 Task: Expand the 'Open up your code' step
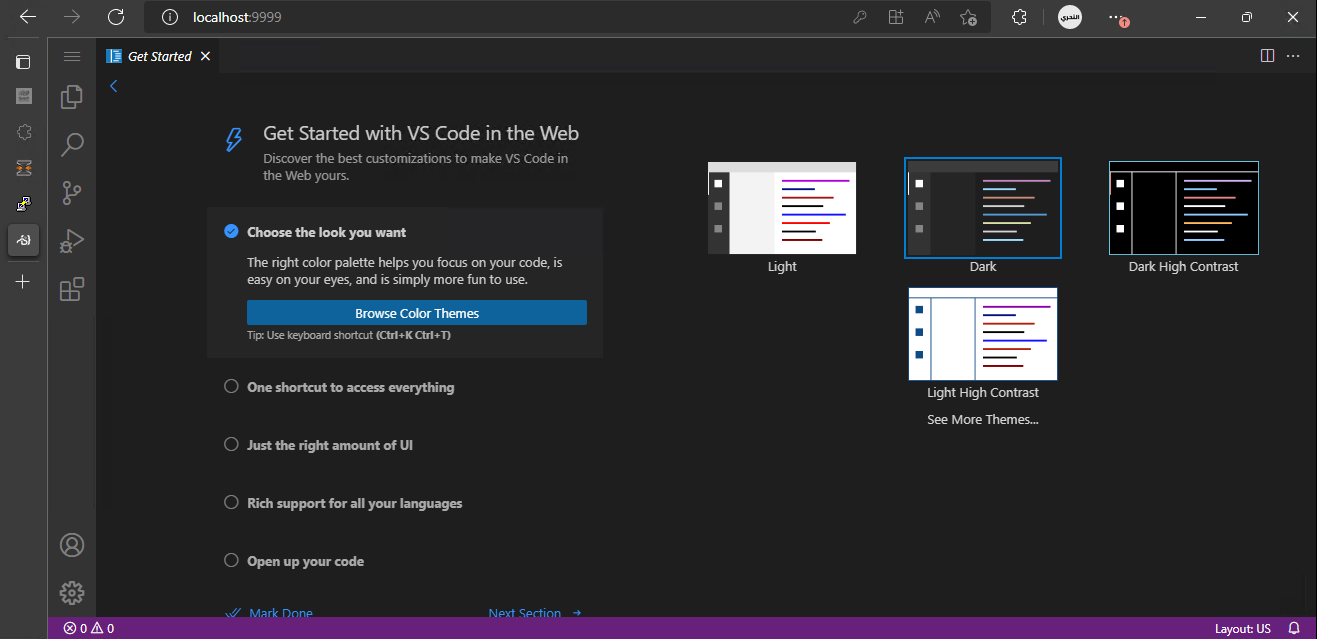(305, 561)
